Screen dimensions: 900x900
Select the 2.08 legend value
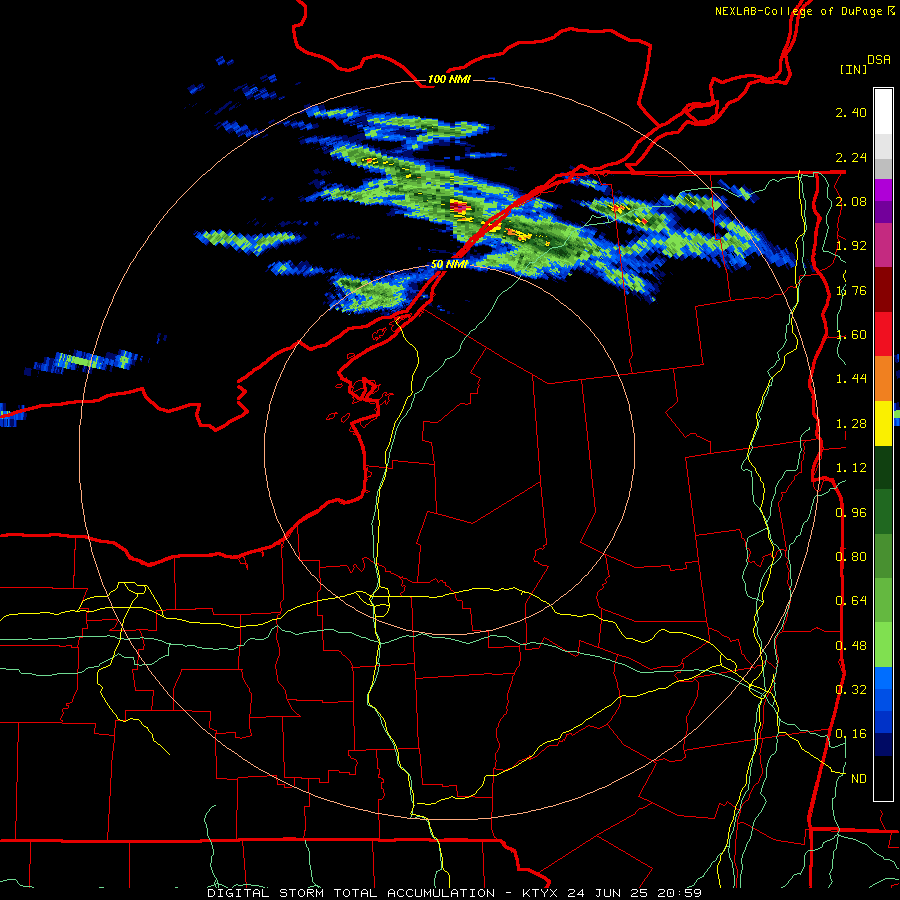[x=851, y=201]
